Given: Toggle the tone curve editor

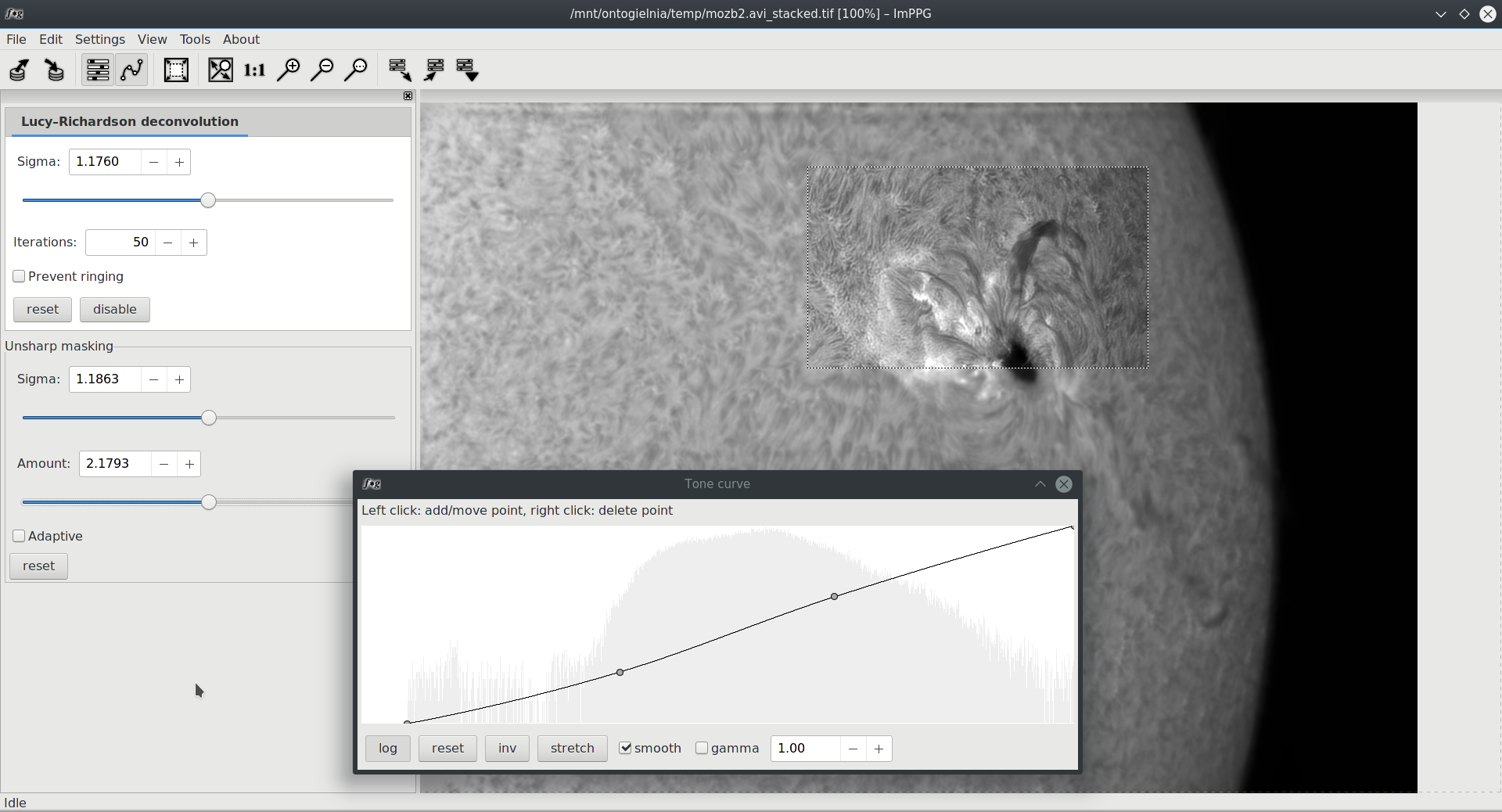Looking at the screenshot, I should (131, 70).
